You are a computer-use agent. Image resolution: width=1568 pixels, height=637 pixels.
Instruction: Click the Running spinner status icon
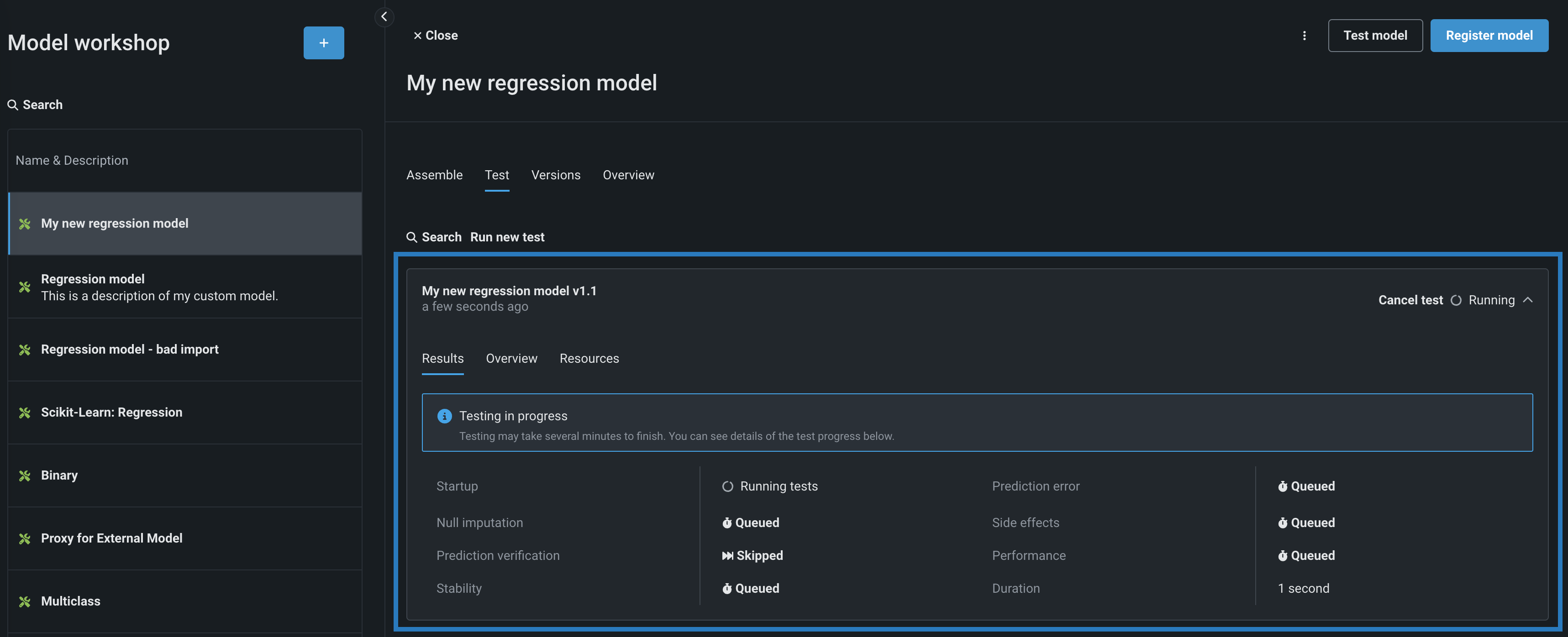pyautogui.click(x=1456, y=300)
